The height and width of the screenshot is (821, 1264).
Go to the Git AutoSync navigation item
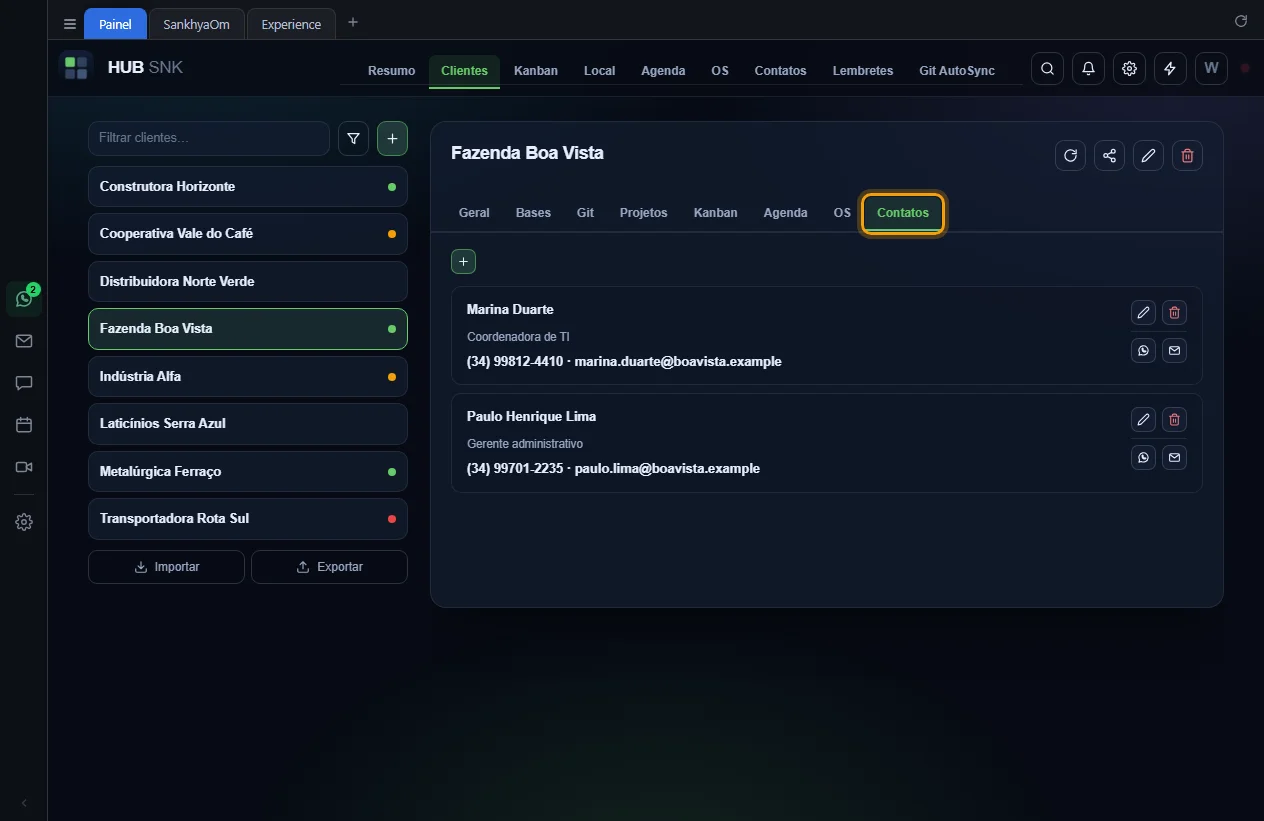point(957,71)
